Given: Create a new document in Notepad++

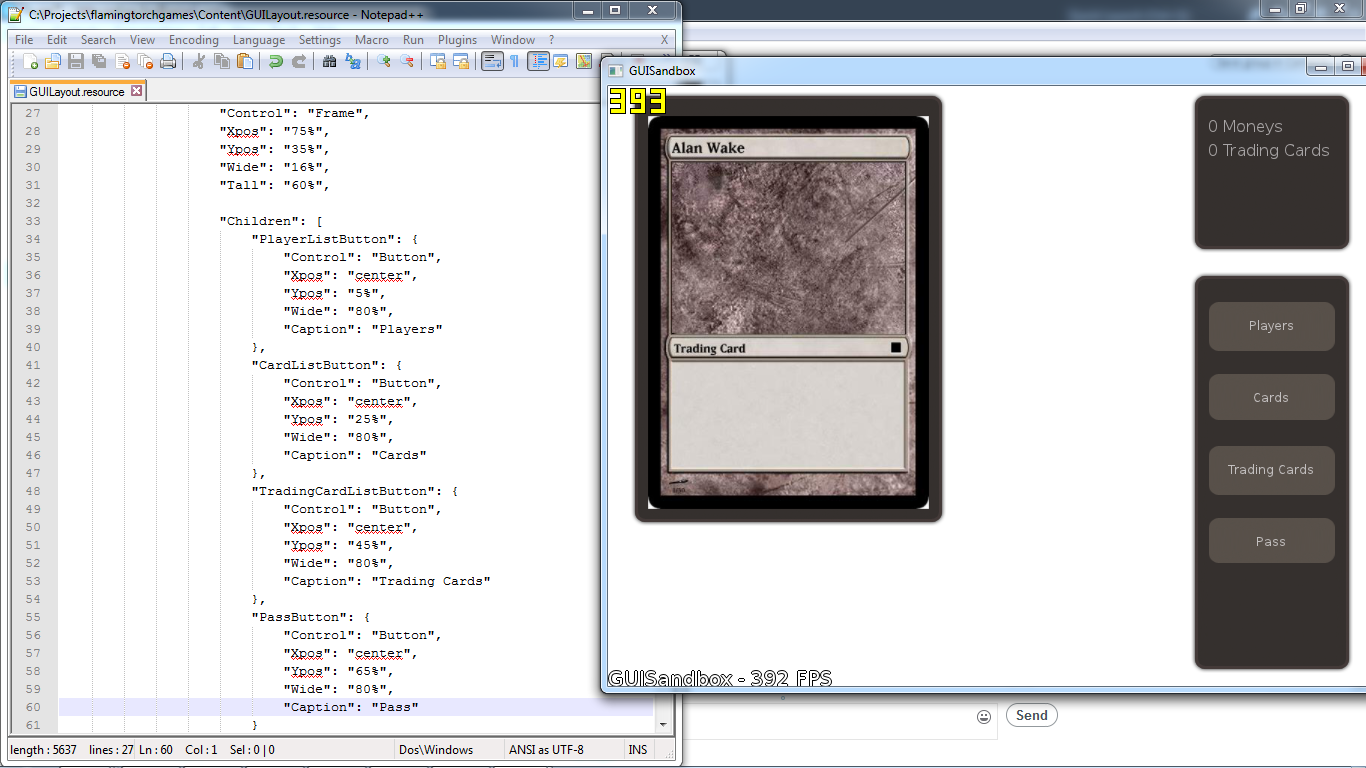Looking at the screenshot, I should point(30,61).
